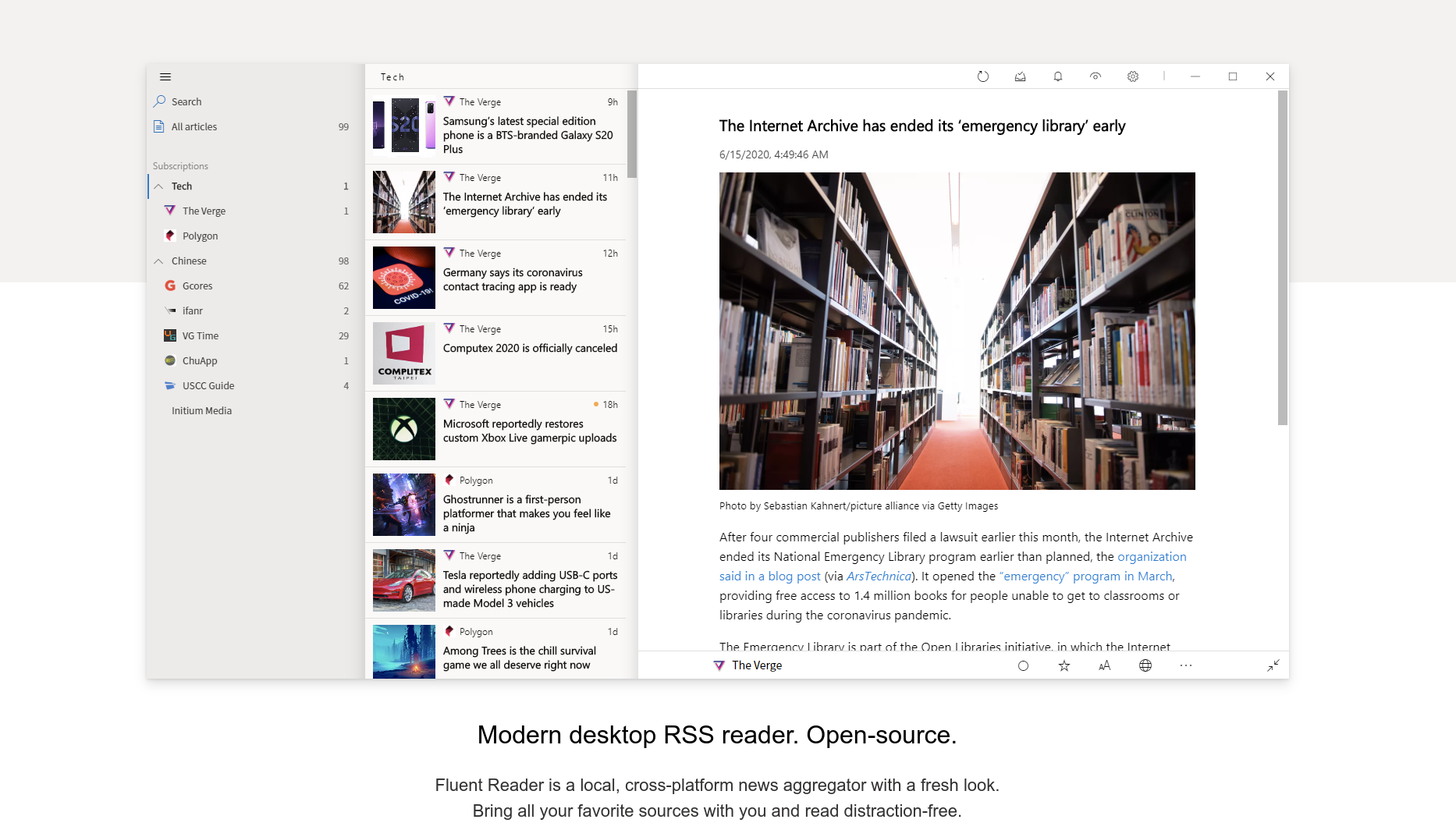Click the Xbox logo thumbnail
The height and width of the screenshot is (830, 1456).
(404, 429)
